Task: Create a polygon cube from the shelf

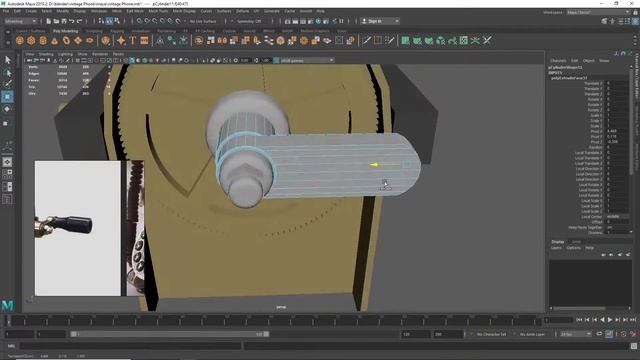Action: [x=31, y=40]
